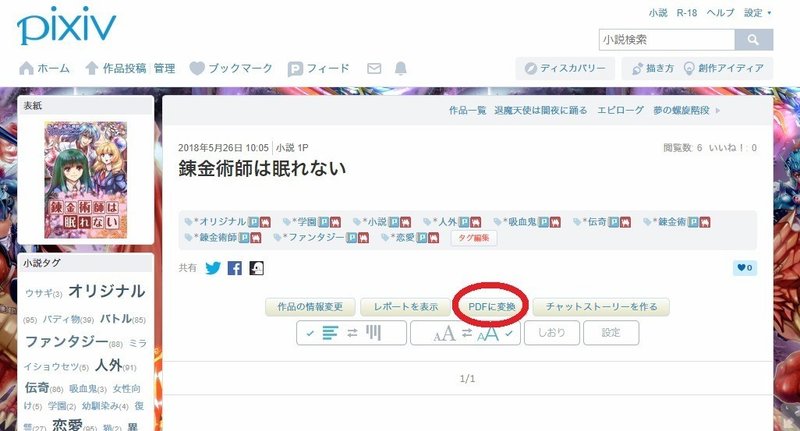Click blue P icon beside *錬金術 tag
Viewport: 800px width, 431px height.
coord(693,222)
